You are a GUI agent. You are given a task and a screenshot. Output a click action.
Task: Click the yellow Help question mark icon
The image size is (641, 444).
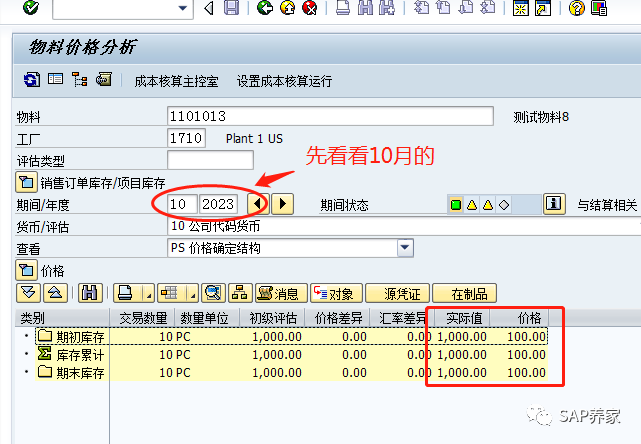pyautogui.click(x=576, y=8)
